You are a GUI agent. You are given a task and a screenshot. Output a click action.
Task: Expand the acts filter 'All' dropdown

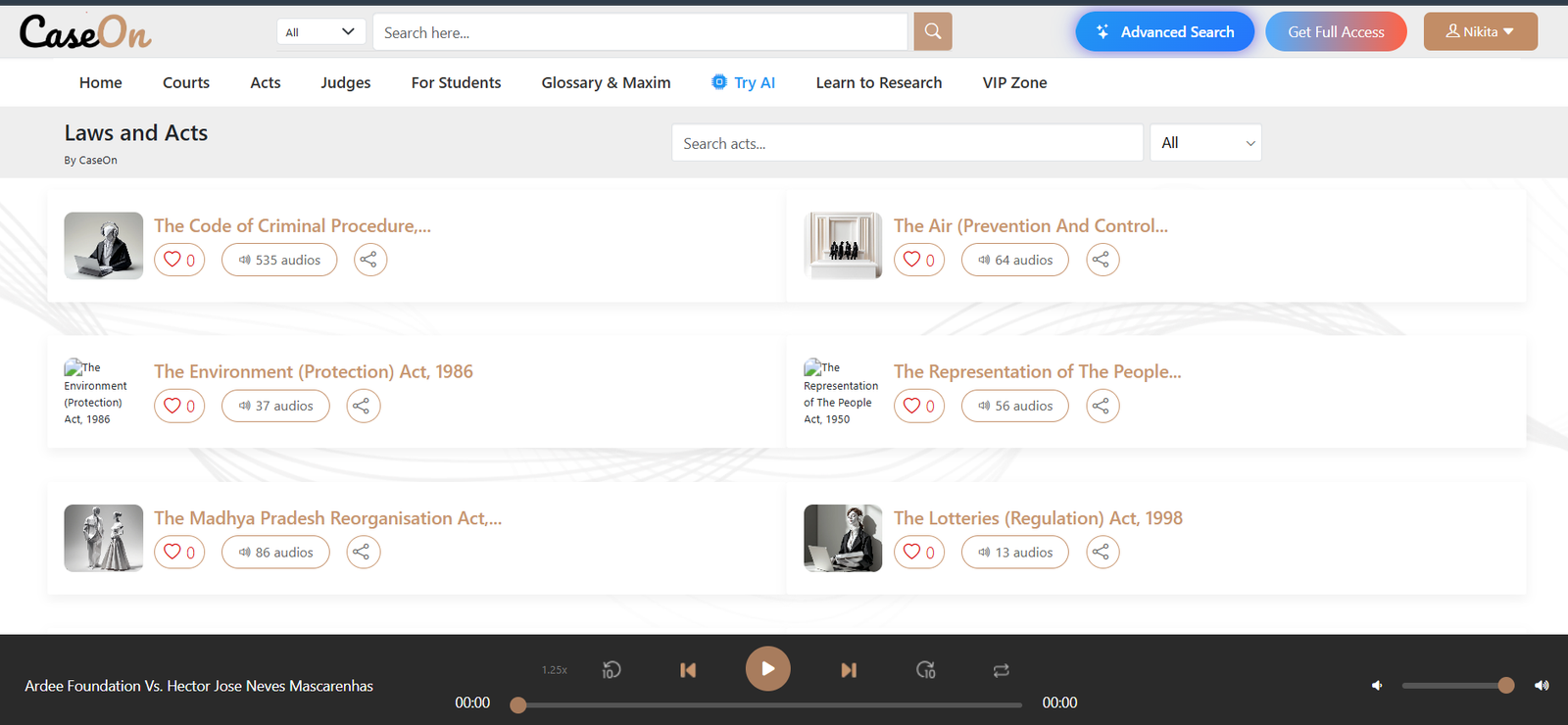1205,143
